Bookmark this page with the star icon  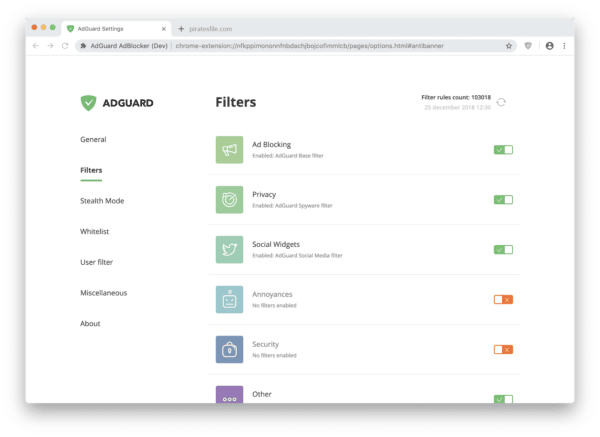click(x=509, y=46)
